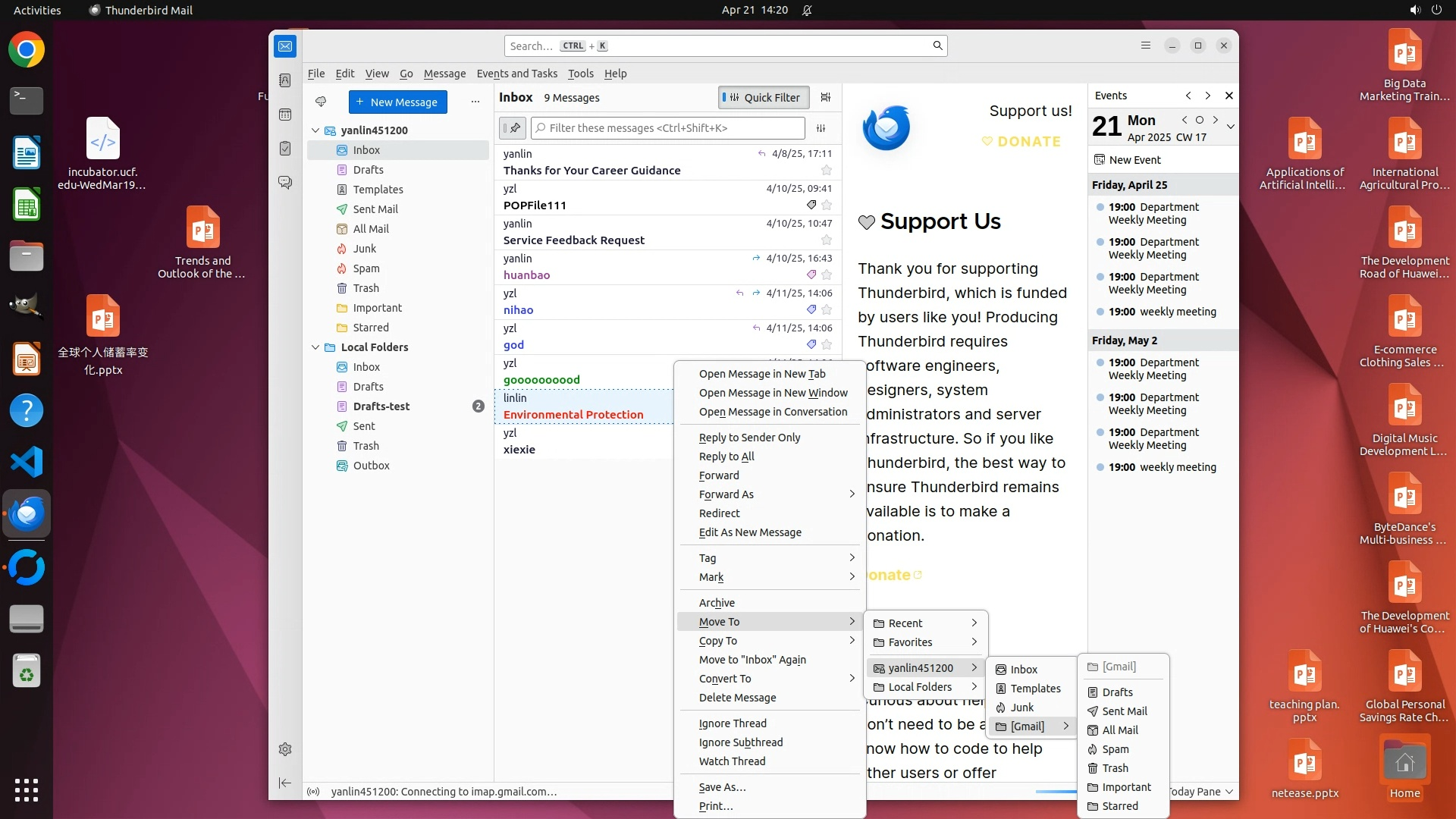The width and height of the screenshot is (1456, 819).
Task: Choose Delete Message from context menu
Action: click(x=737, y=698)
